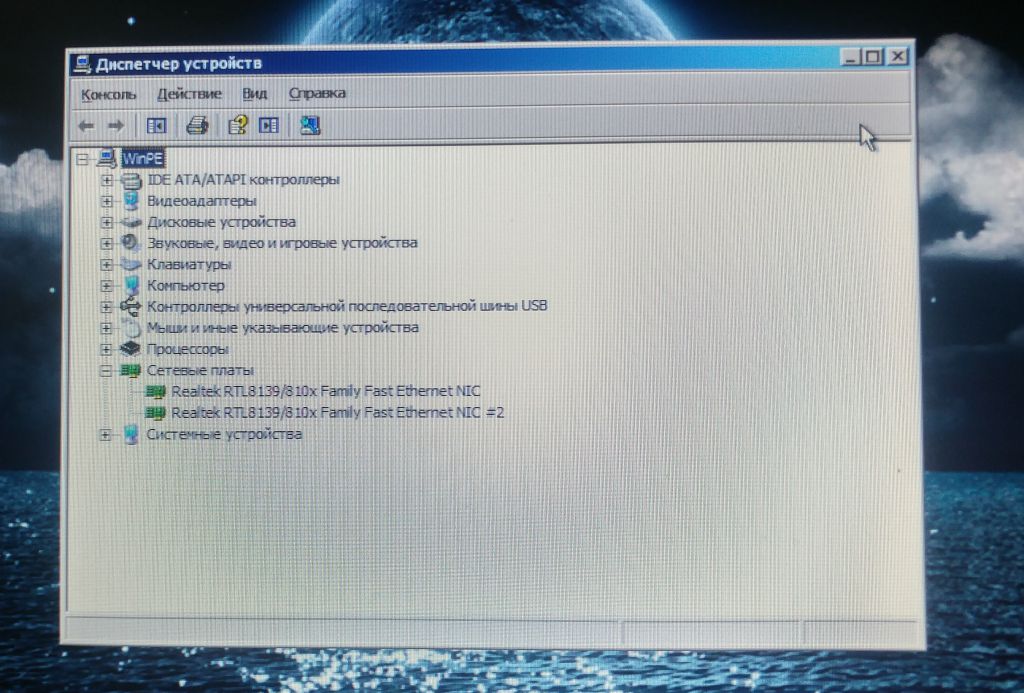Click the Диспетчер устройств title bar icon
Screen dimensions: 1024x693
pos(83,64)
